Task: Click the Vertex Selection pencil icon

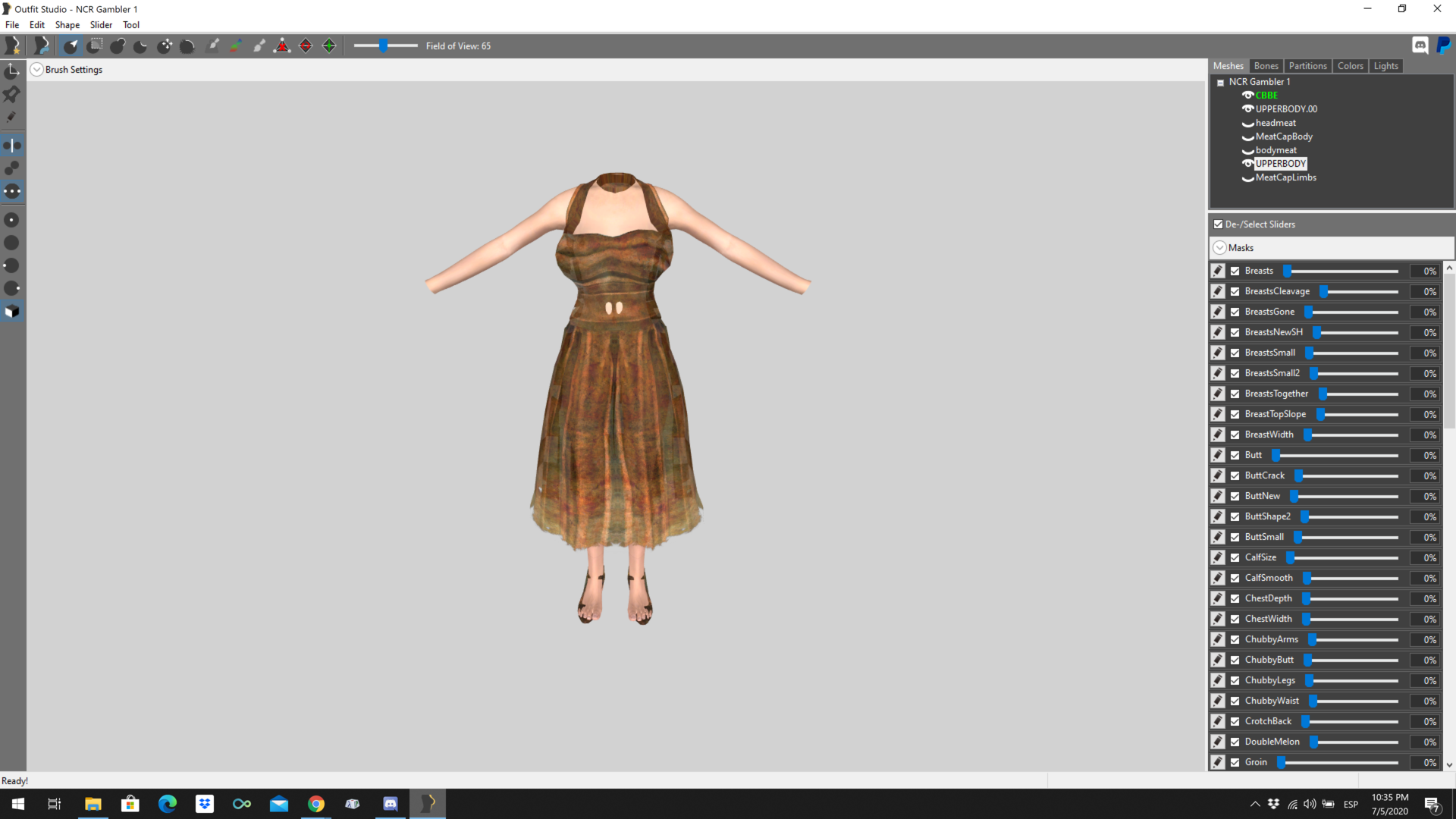Action: coord(12,118)
